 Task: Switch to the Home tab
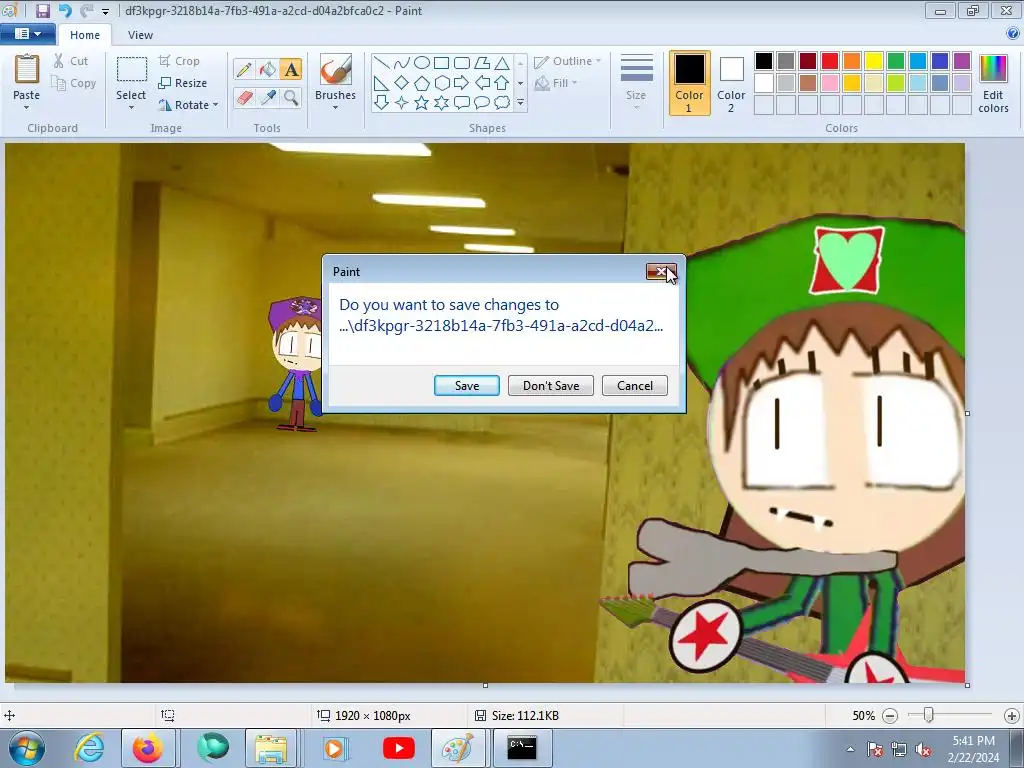click(x=85, y=35)
